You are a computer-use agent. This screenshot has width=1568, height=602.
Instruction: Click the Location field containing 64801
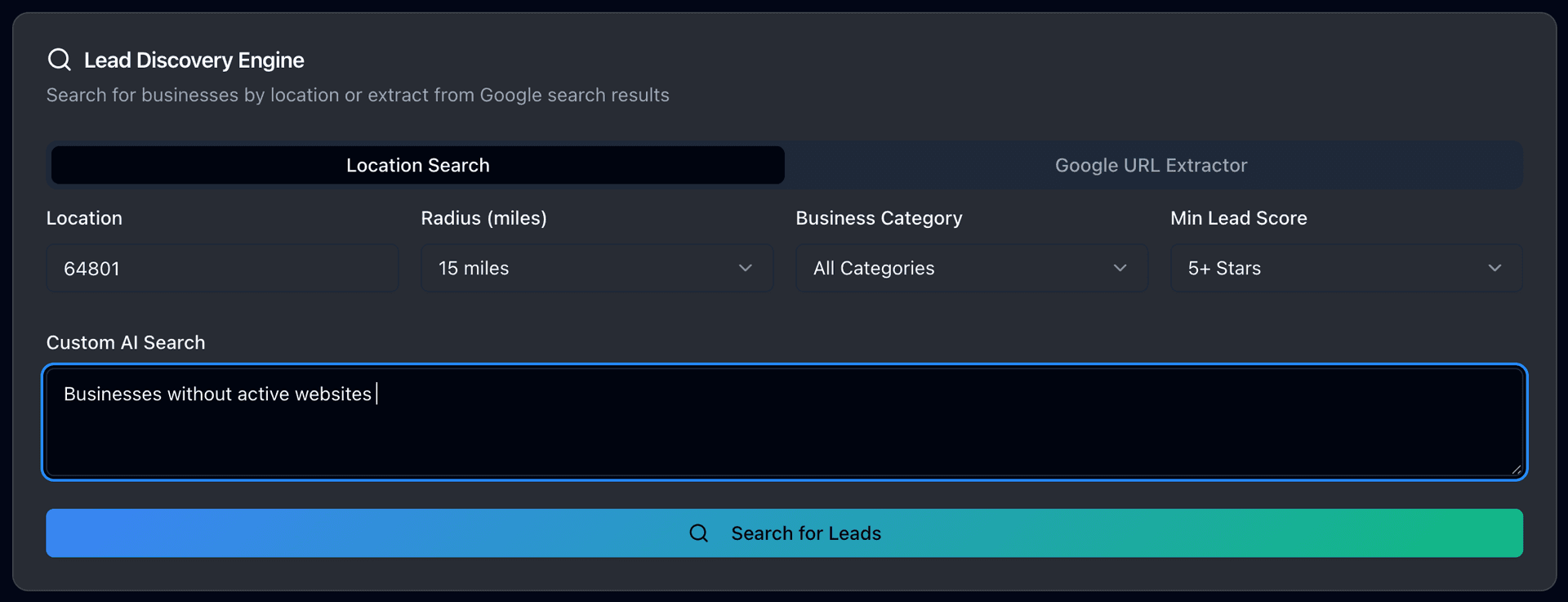click(x=222, y=268)
